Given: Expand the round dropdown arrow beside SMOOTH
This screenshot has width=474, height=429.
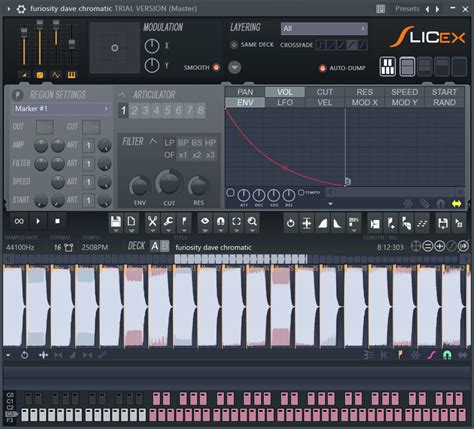Looking at the screenshot, I should tap(235, 67).
